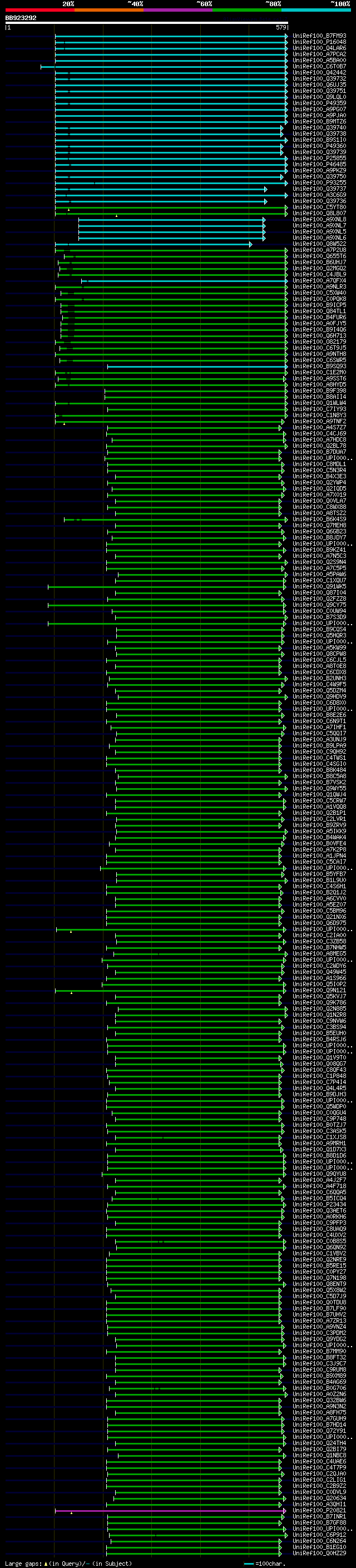This screenshot has height=1568, width=356.
Task: Open hit UniRef100_C5YT80
Action: tap(319, 207)
